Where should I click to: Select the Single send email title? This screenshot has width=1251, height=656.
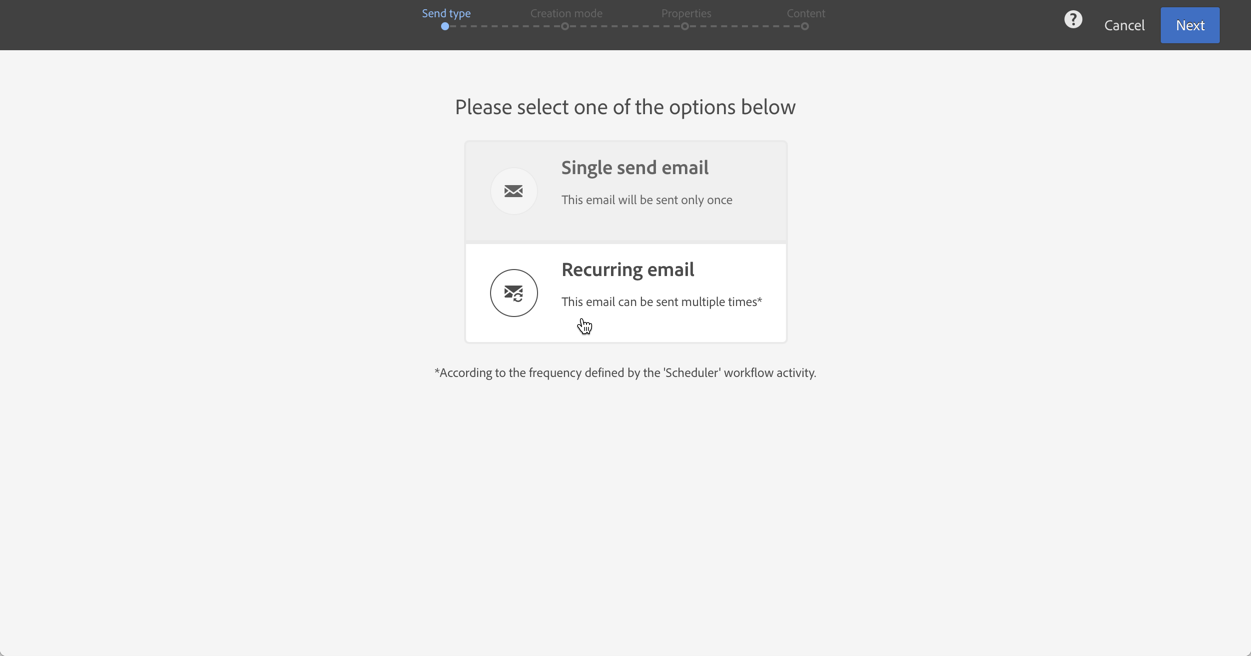(635, 167)
